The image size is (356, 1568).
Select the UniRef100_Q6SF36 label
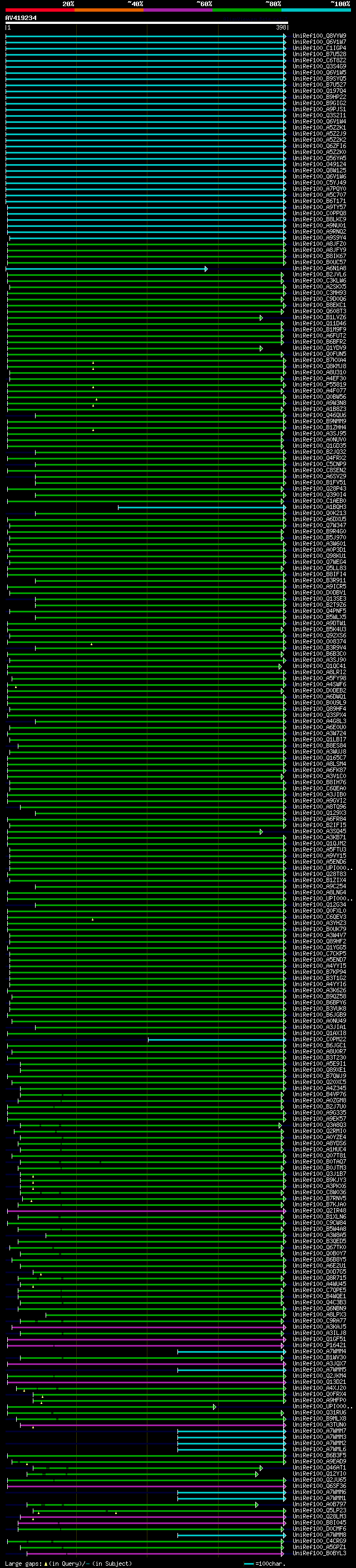coord(319,1485)
